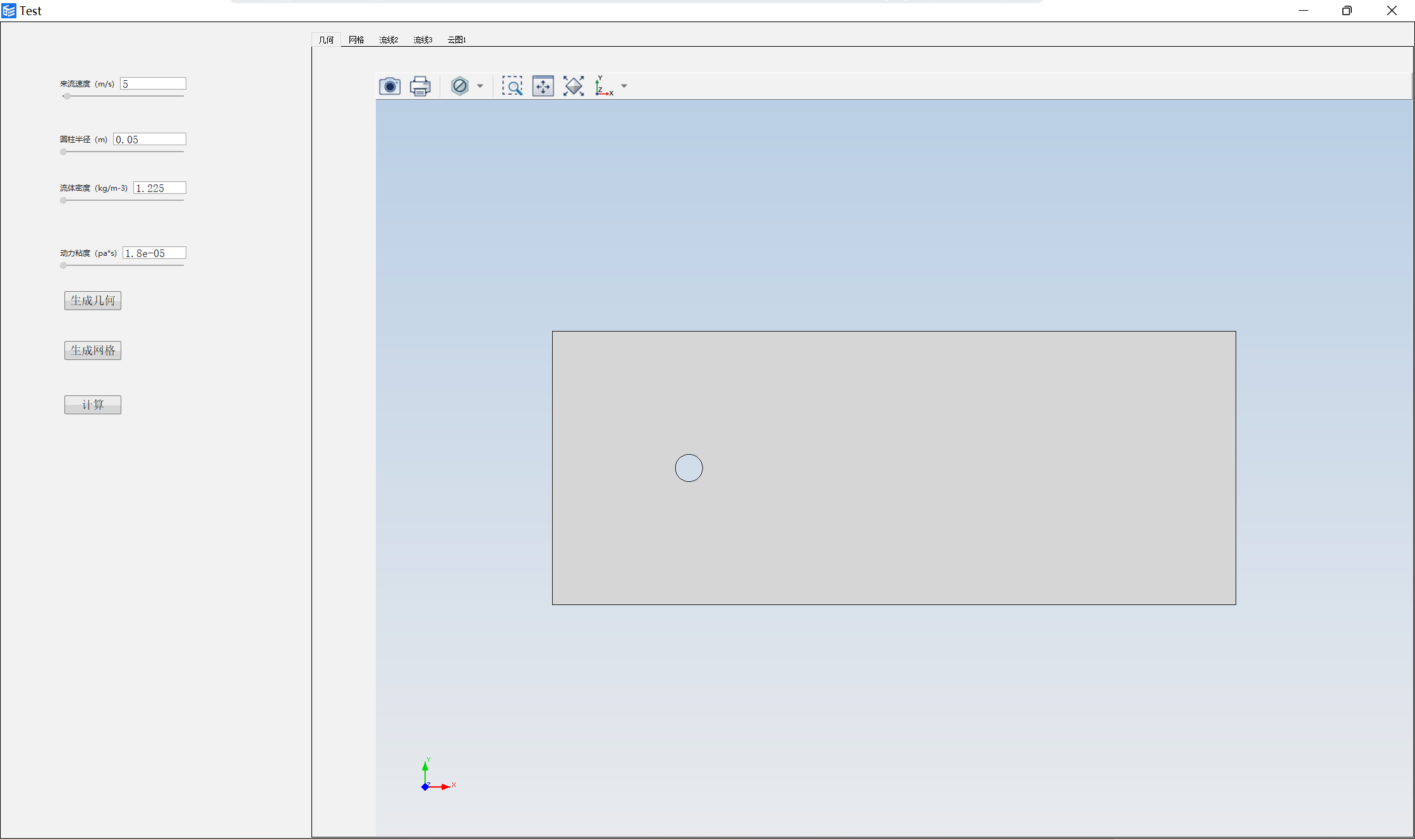The height and width of the screenshot is (840, 1415).
Task: Click the XYZ default view icon
Action: click(x=604, y=86)
